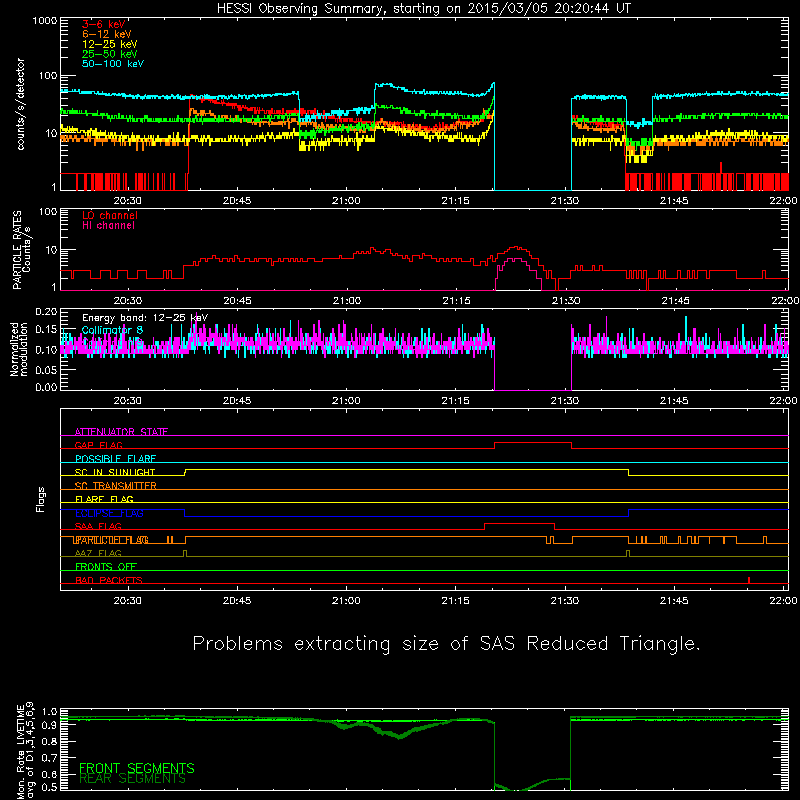The height and width of the screenshot is (800, 800).
Task: Click the 0.5 y-axis tick of the livetime panel
Action: 49,787
